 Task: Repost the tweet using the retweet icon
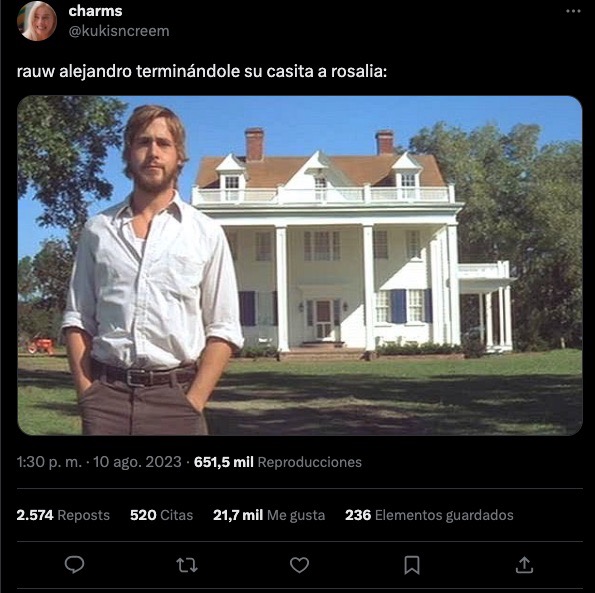tap(187, 565)
